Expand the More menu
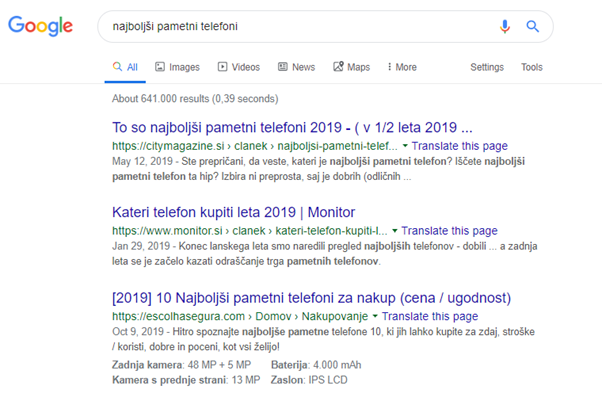The image size is (602, 397). coord(402,67)
